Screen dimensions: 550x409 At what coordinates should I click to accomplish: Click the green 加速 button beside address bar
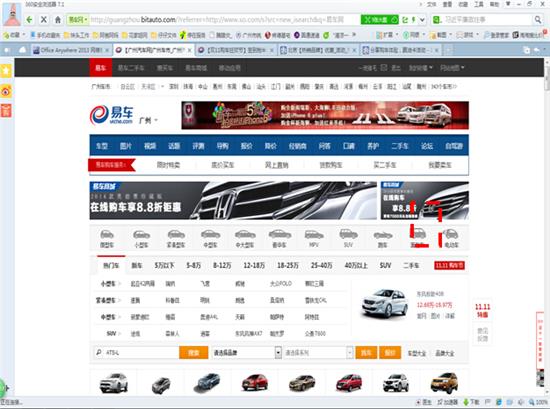click(x=380, y=20)
